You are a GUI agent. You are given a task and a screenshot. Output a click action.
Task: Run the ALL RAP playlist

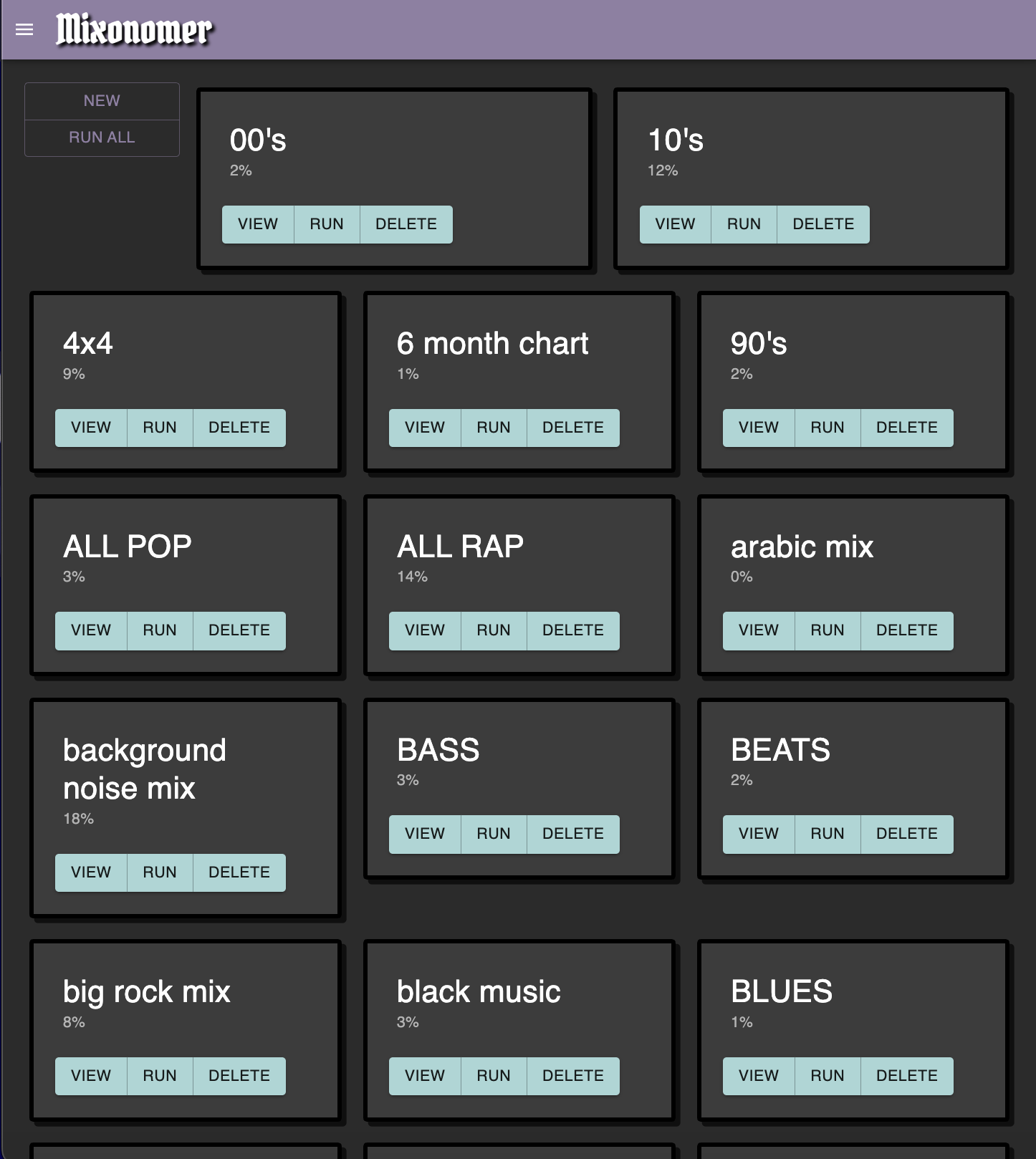(493, 630)
